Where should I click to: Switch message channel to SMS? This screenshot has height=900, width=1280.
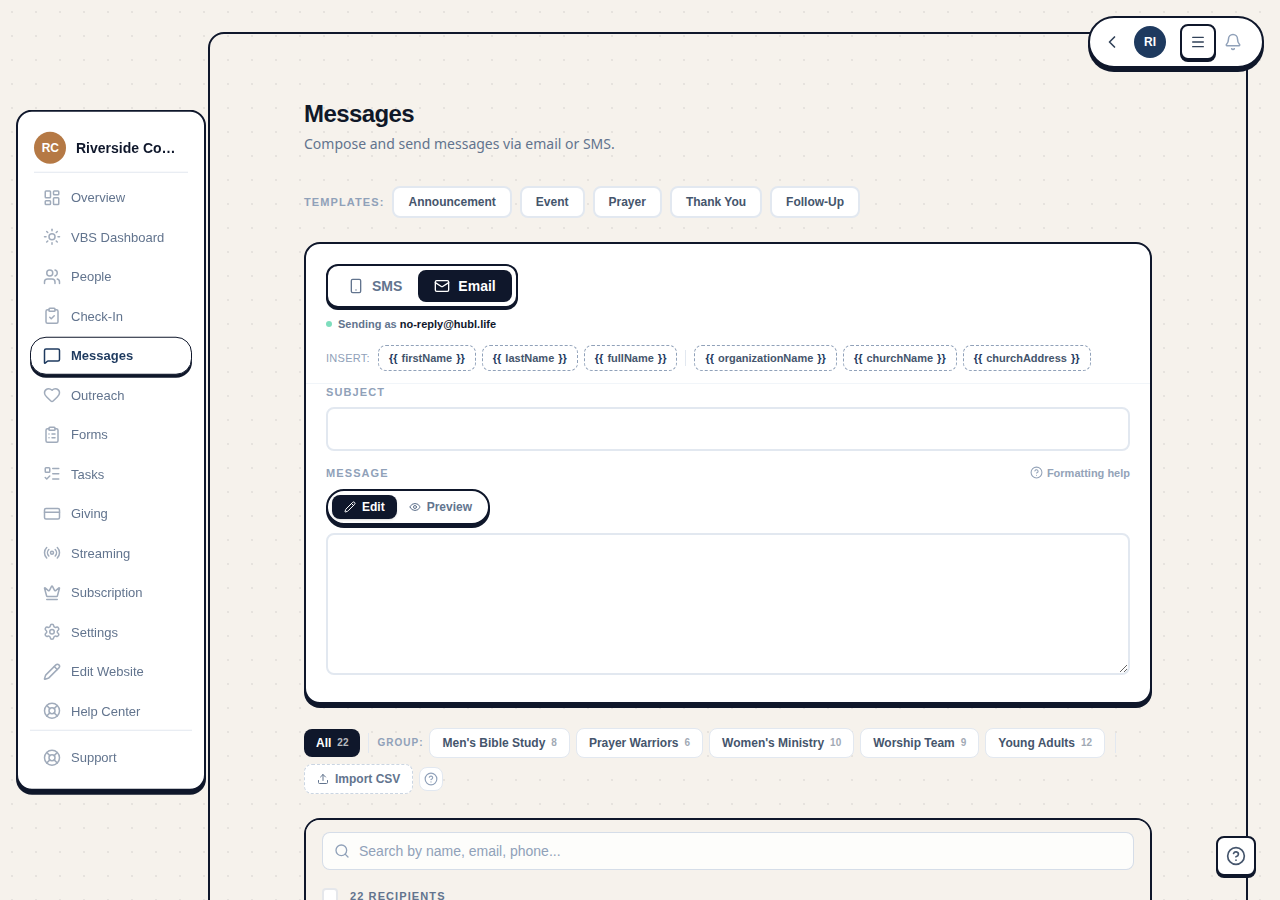375,286
